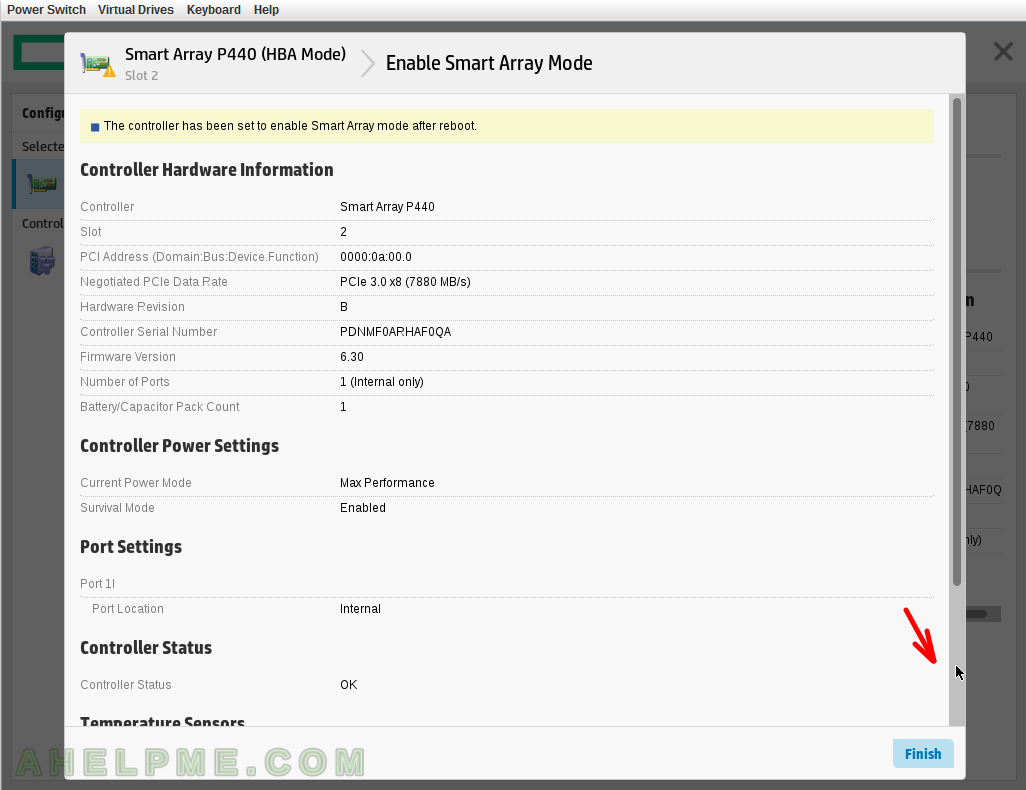
Task: Click the PCIe 3.0 x8 (7880 MB/s) value
Action: tap(405, 281)
